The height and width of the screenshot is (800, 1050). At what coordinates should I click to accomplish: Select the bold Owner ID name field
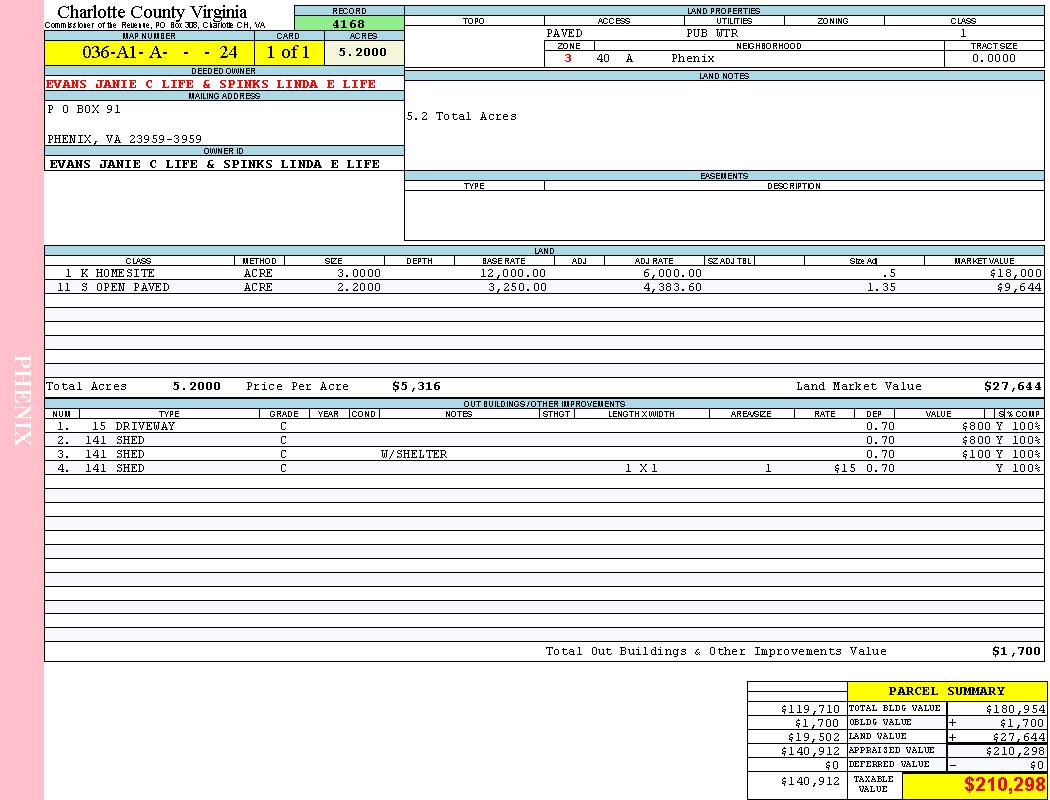click(214, 163)
